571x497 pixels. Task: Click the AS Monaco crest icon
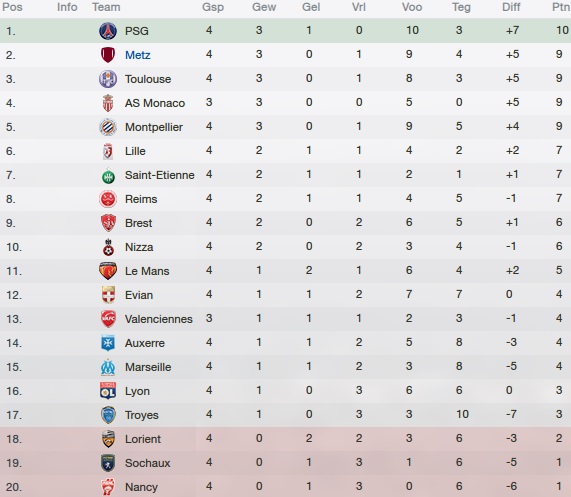(x=108, y=103)
